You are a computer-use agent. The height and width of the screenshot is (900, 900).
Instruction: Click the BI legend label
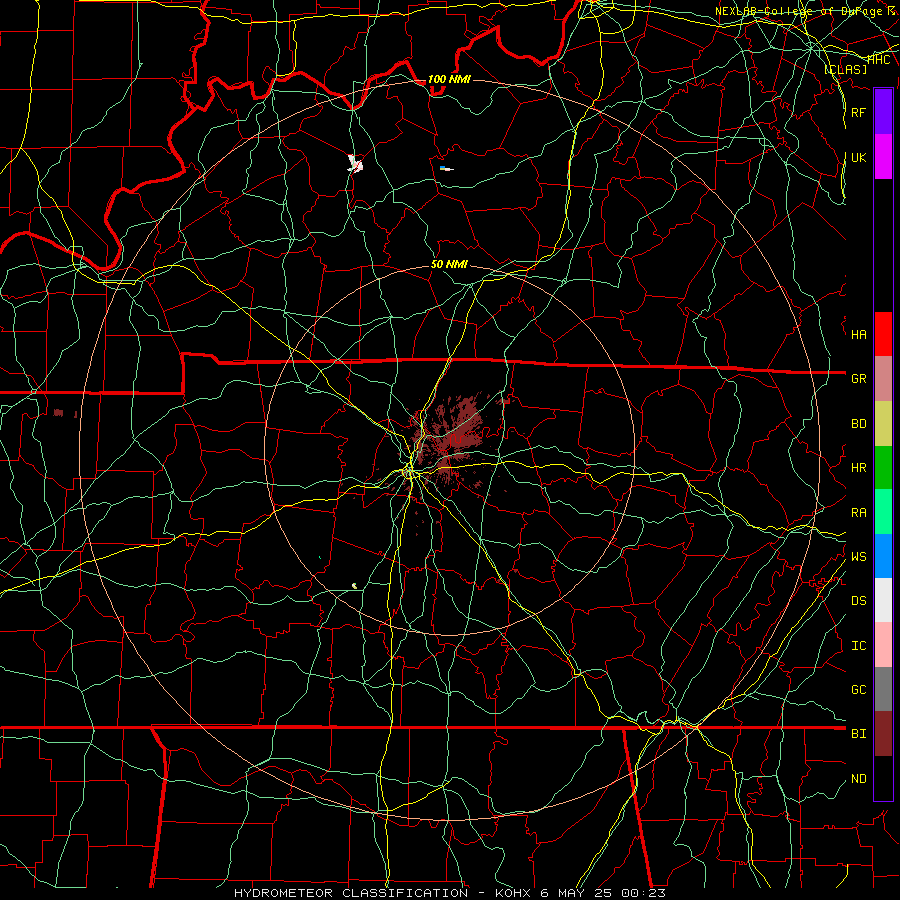click(x=858, y=734)
